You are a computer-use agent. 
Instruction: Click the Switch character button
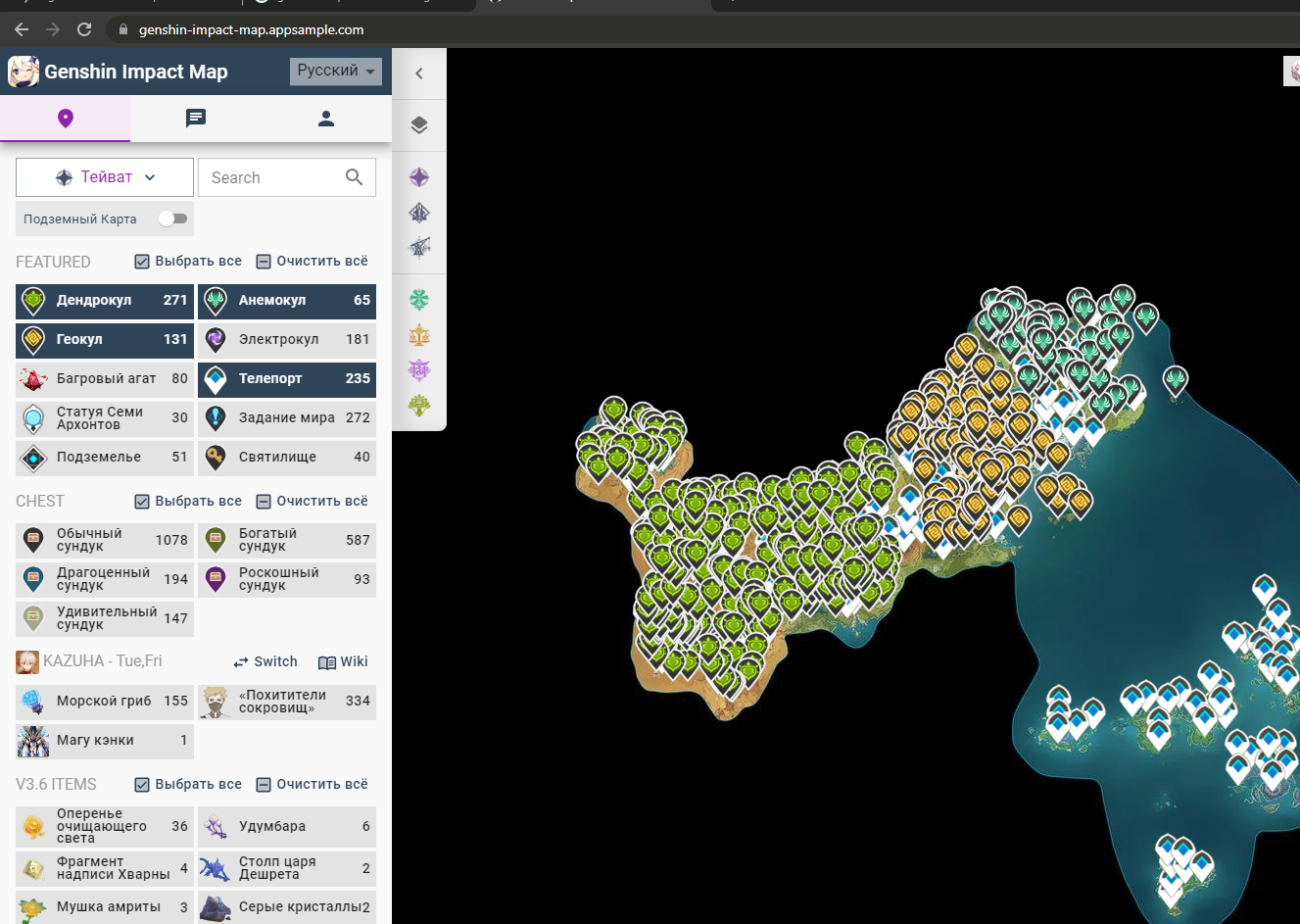click(x=265, y=662)
